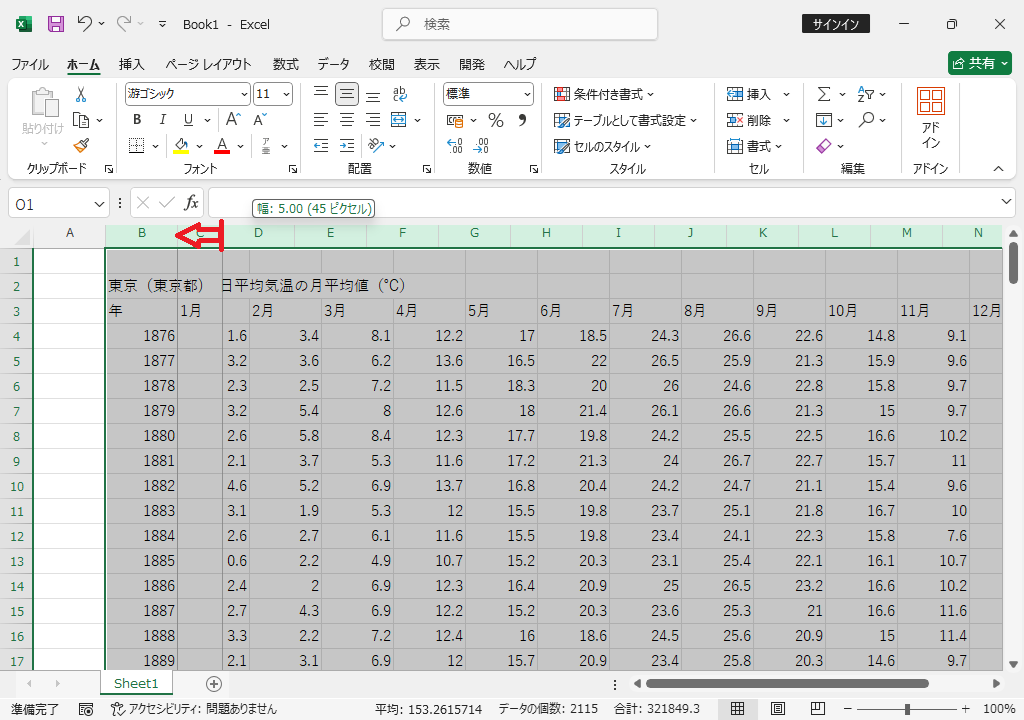Apply percent style
This screenshot has height=720, width=1024.
pyautogui.click(x=496, y=120)
